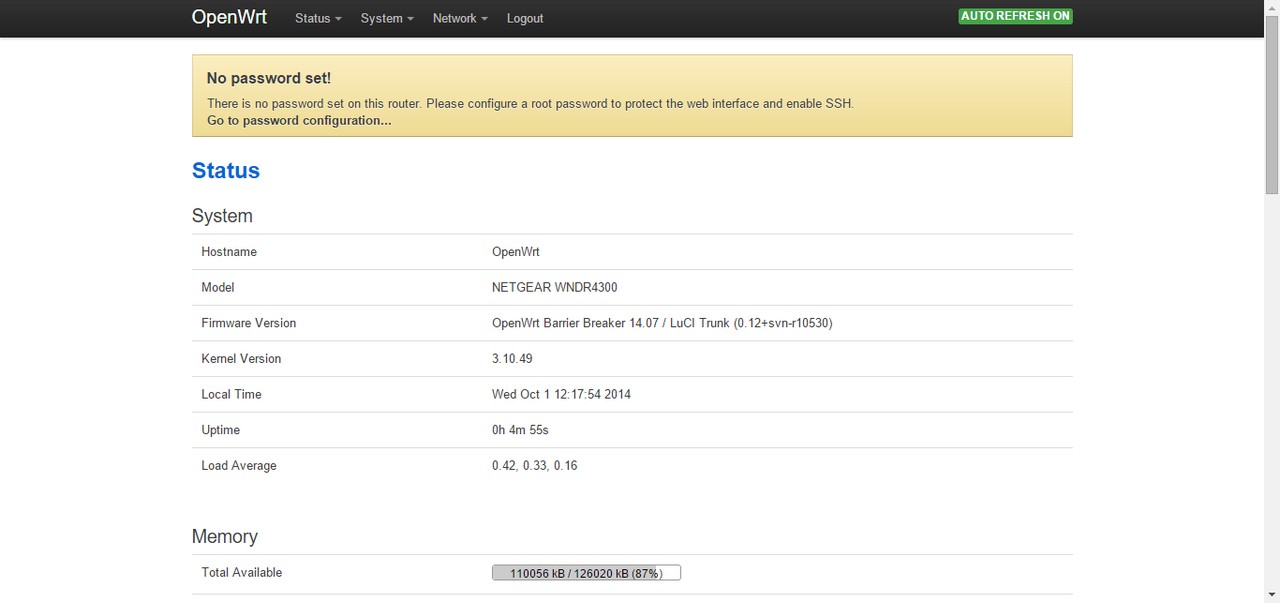
Task: Click the Barrier Breaker firmware version text
Action: click(661, 323)
